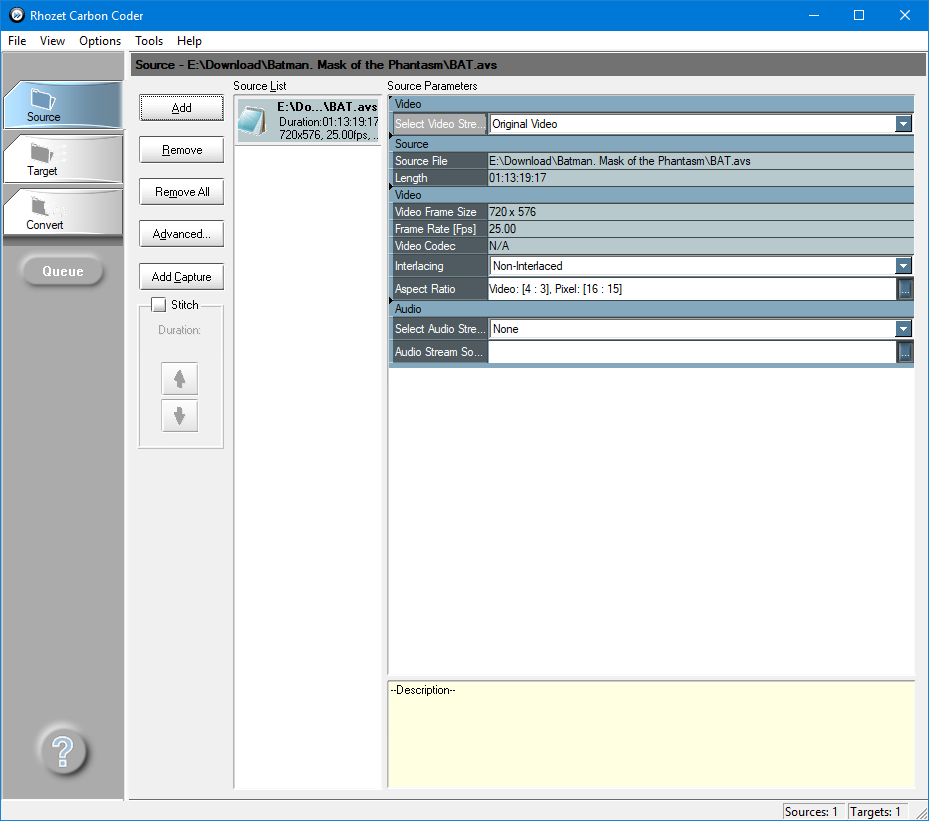This screenshot has width=929, height=821.
Task: Move source up with the up arrow
Action: tap(180, 379)
